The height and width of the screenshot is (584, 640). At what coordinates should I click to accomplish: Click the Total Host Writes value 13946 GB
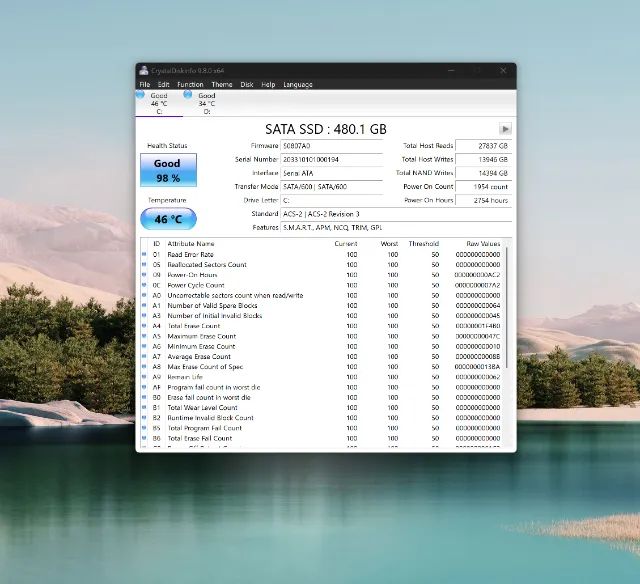point(484,159)
